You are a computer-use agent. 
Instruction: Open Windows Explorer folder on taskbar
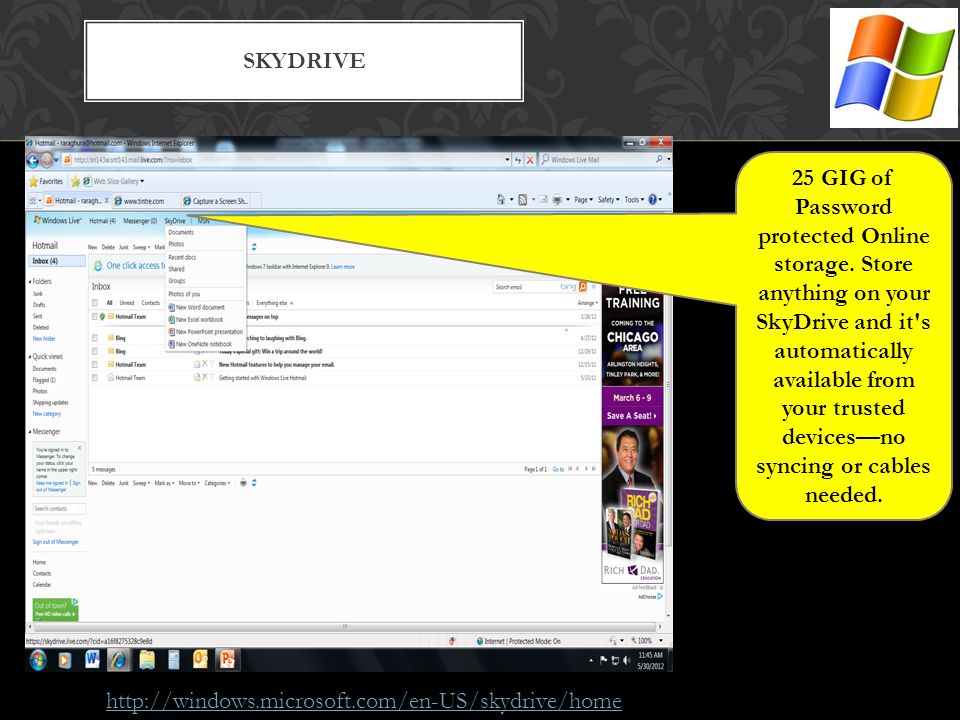tap(146, 660)
